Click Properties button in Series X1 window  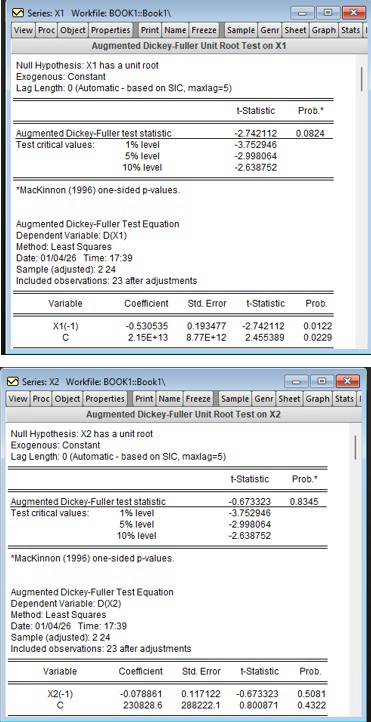(x=110, y=30)
